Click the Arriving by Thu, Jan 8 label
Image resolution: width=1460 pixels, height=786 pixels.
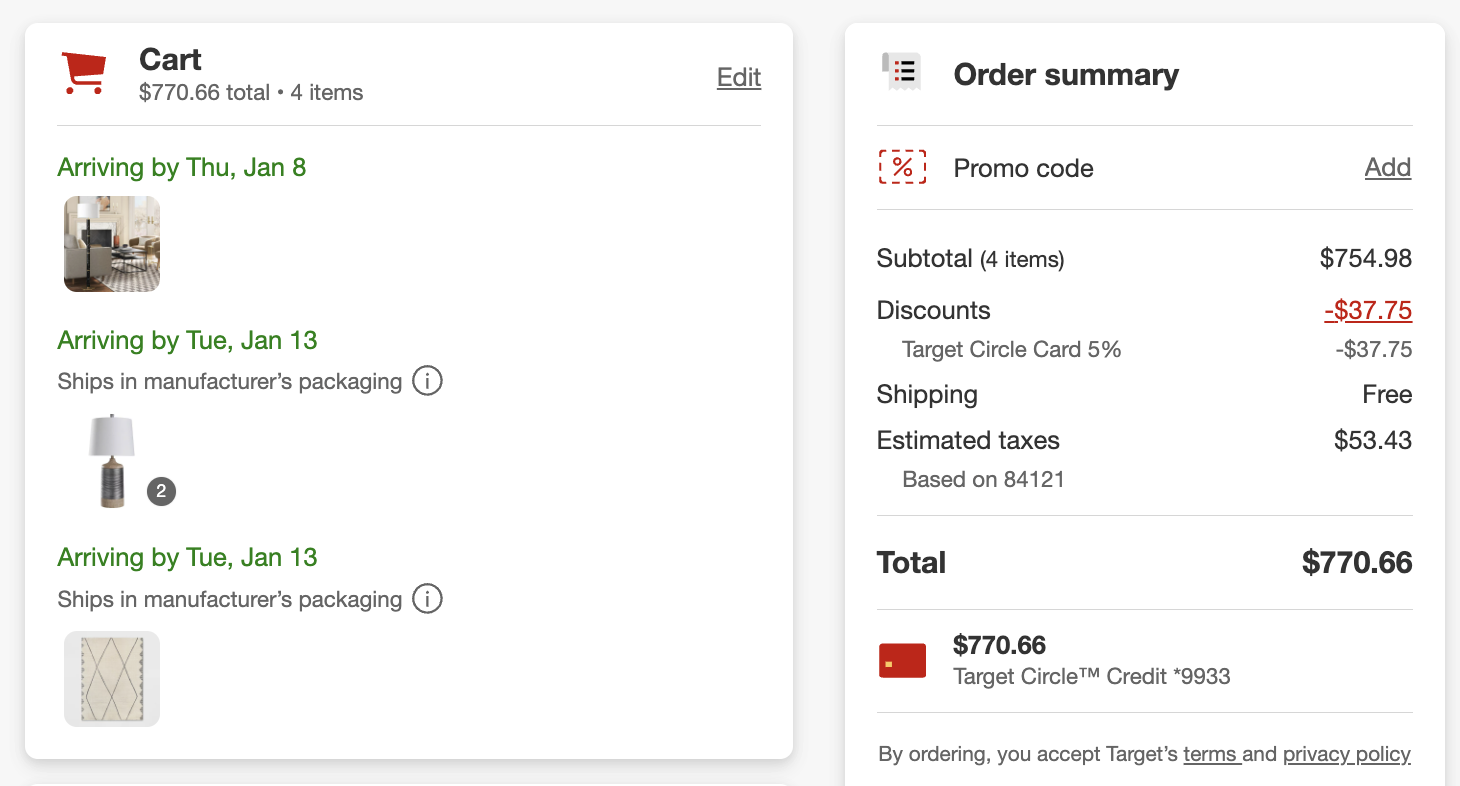pyautogui.click(x=182, y=167)
